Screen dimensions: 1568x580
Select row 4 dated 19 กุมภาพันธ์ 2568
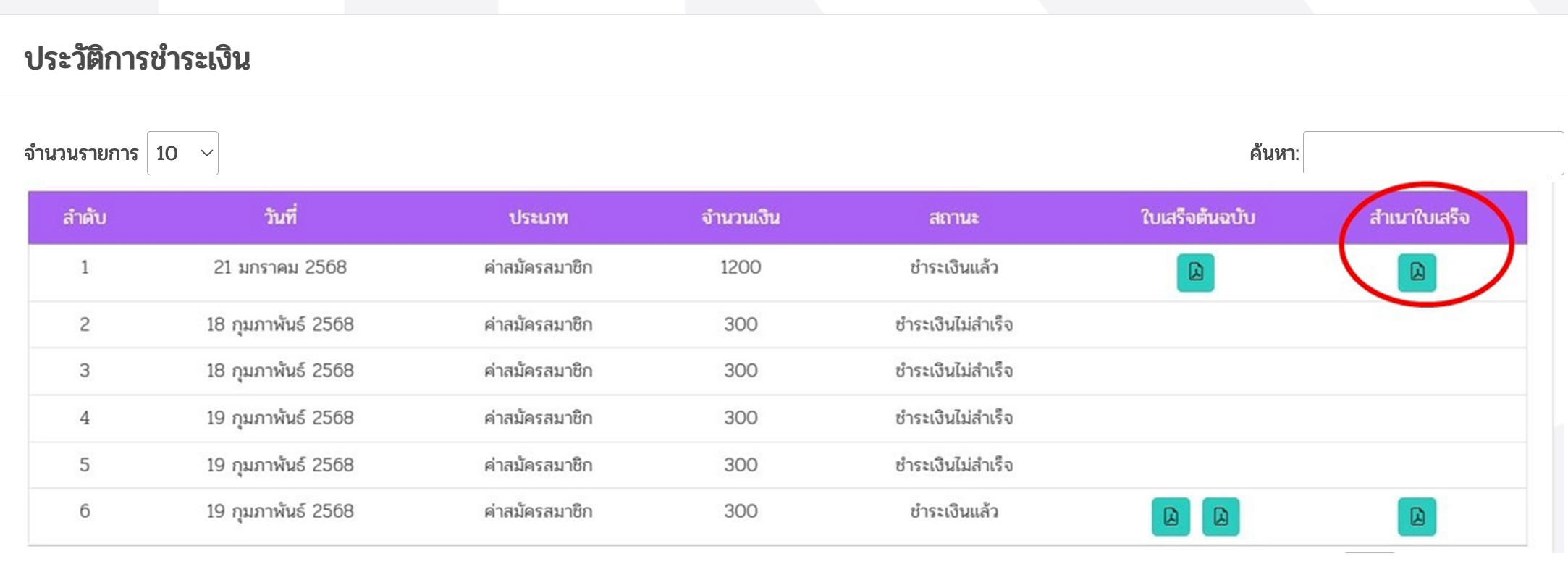pos(777,418)
